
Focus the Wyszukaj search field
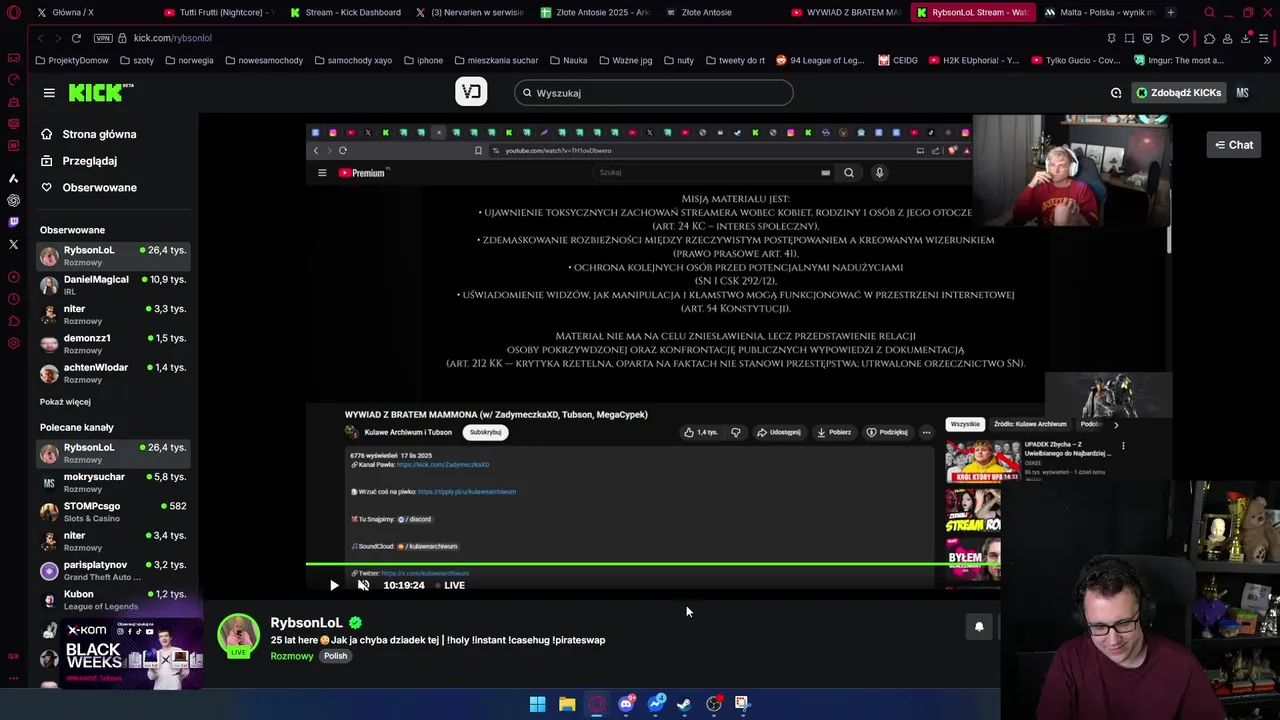click(x=654, y=93)
